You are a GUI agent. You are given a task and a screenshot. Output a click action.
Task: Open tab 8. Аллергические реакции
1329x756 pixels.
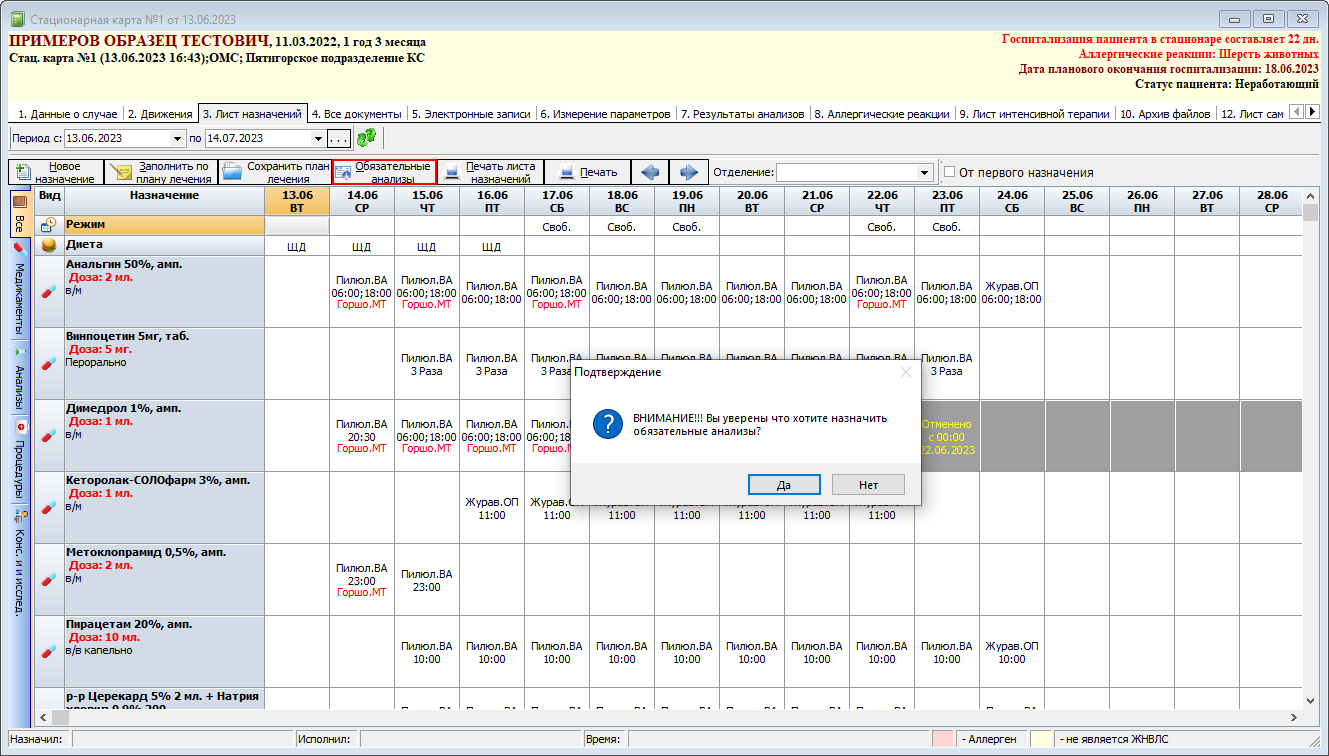tap(881, 114)
